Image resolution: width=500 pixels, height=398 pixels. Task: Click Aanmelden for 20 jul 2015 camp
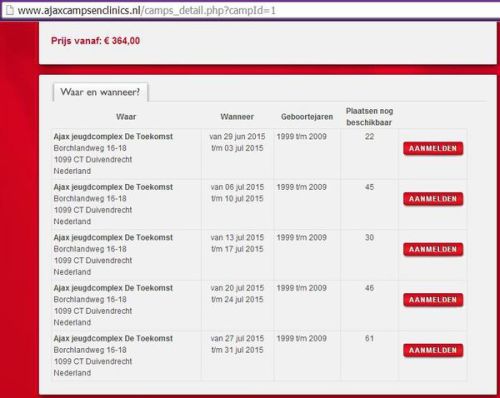433,300
